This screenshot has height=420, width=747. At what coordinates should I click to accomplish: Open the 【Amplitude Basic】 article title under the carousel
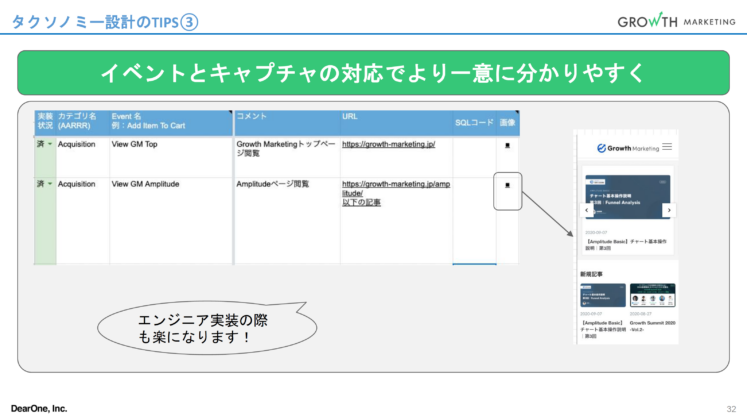(626, 245)
